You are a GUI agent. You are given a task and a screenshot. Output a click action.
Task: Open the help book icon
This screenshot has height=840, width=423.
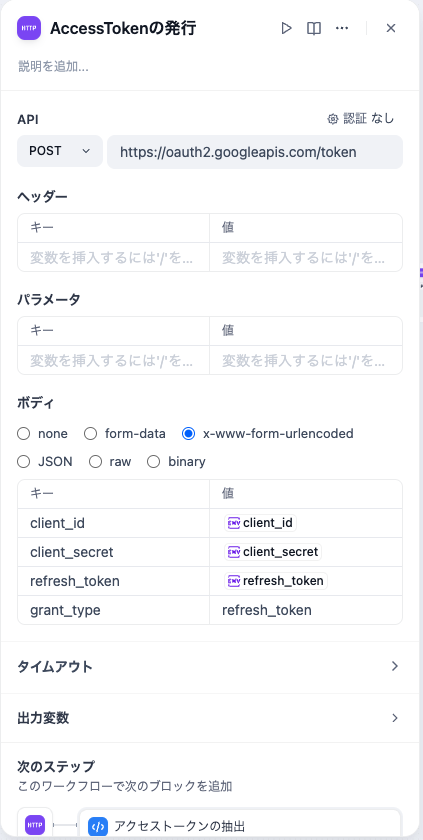(314, 28)
